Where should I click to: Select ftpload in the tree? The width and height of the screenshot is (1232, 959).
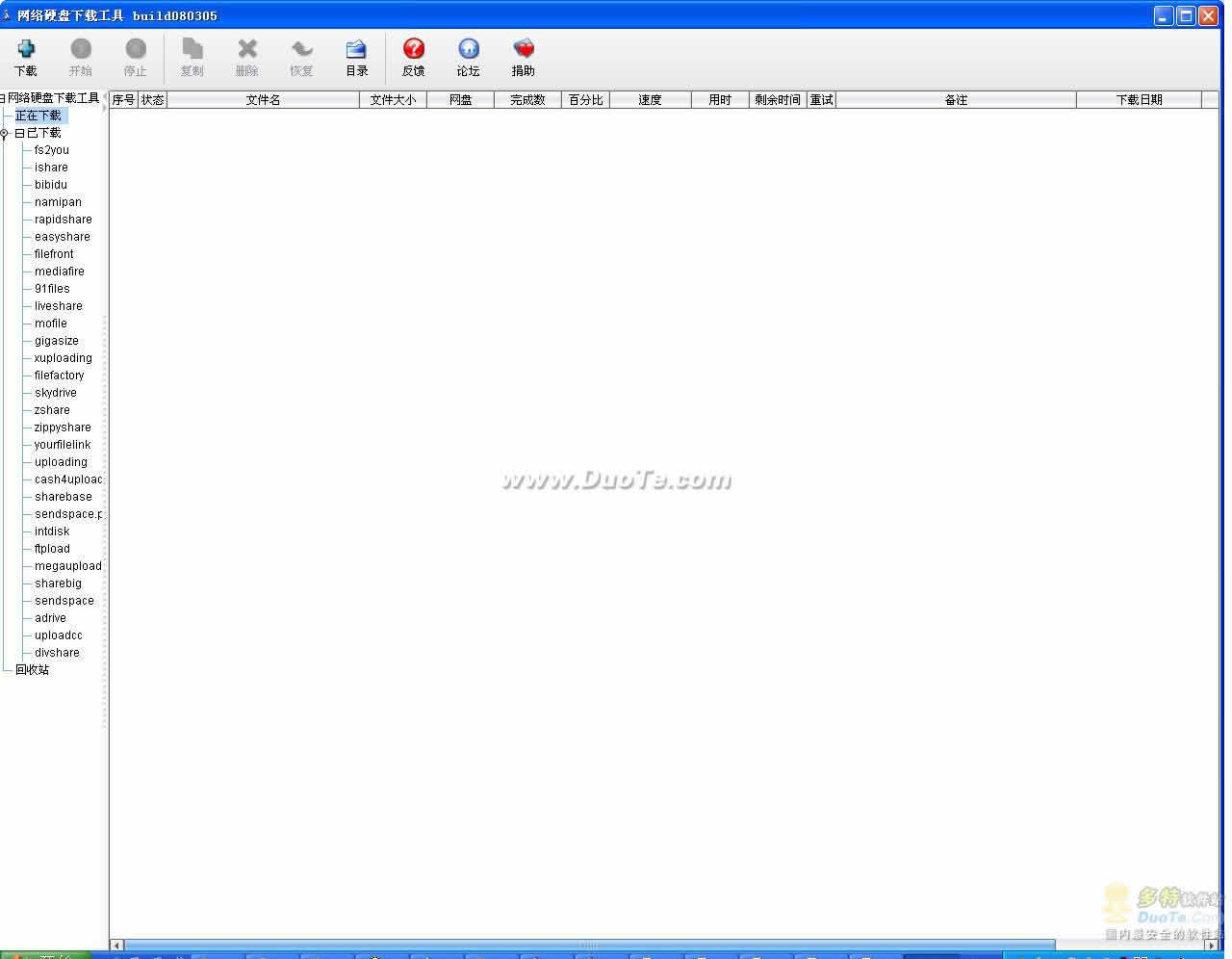(52, 549)
